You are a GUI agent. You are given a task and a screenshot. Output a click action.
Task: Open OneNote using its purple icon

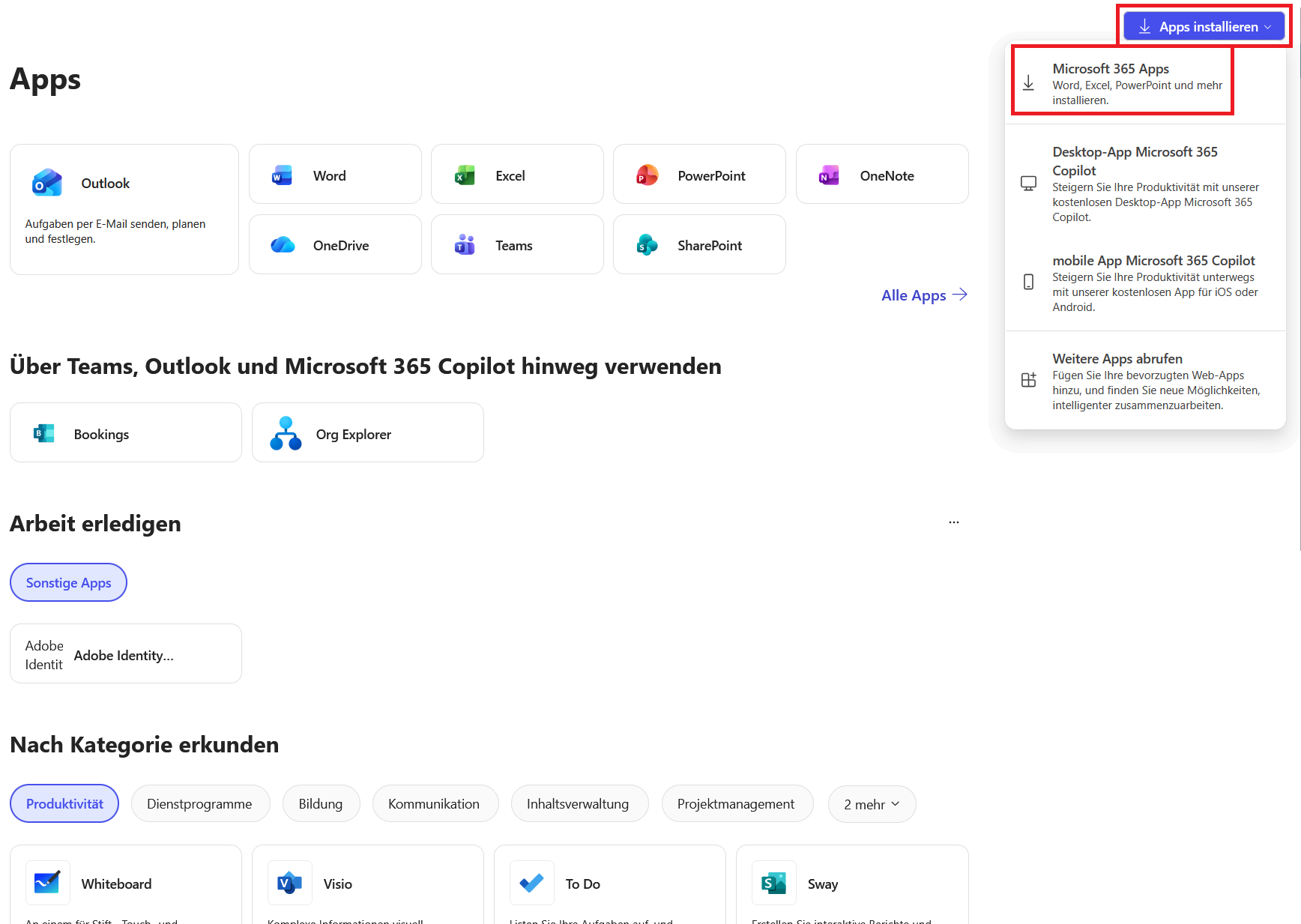tap(829, 175)
